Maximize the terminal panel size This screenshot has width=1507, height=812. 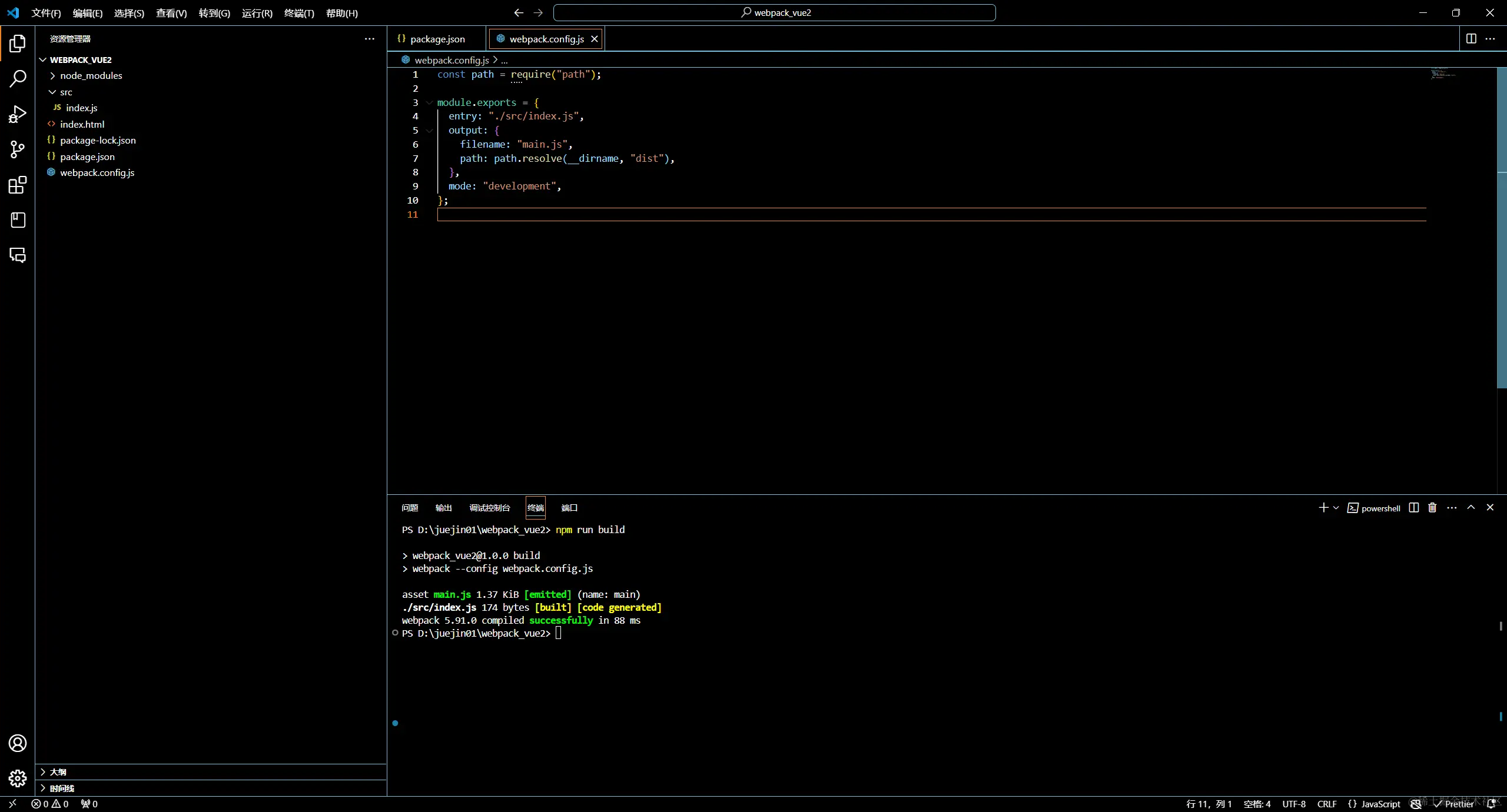(1471, 507)
